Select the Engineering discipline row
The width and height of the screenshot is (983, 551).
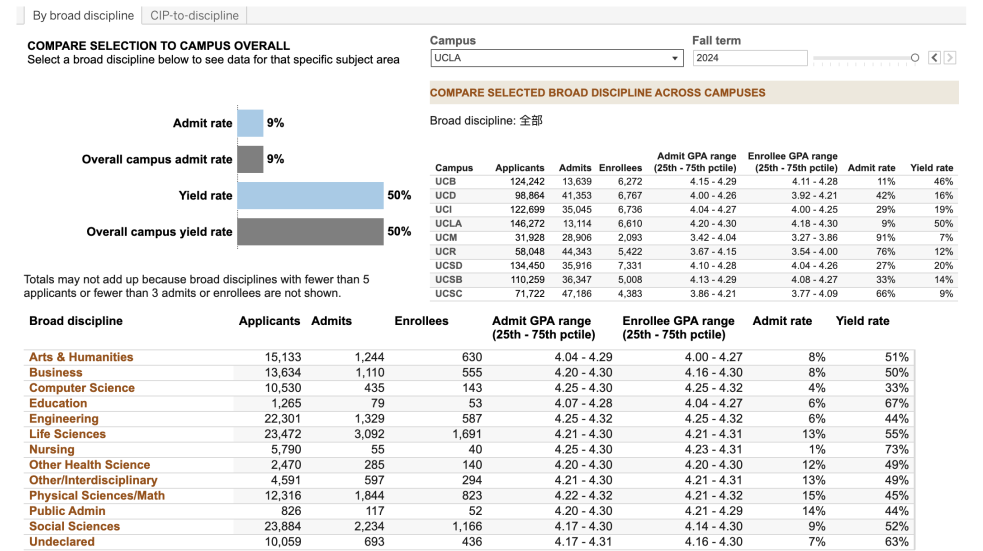pyautogui.click(x=64, y=419)
